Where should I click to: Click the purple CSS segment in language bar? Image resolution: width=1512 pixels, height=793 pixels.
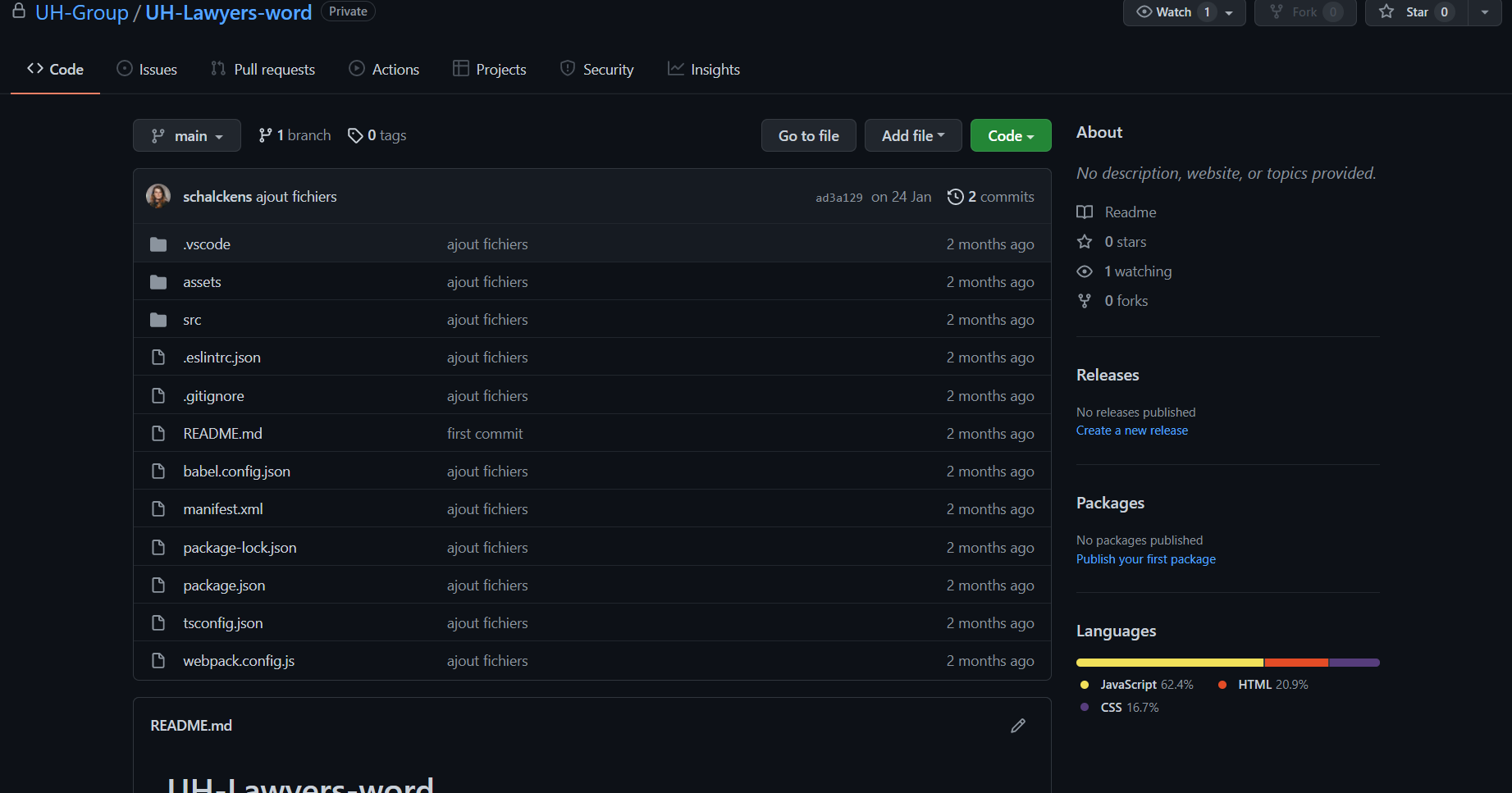tap(1354, 663)
